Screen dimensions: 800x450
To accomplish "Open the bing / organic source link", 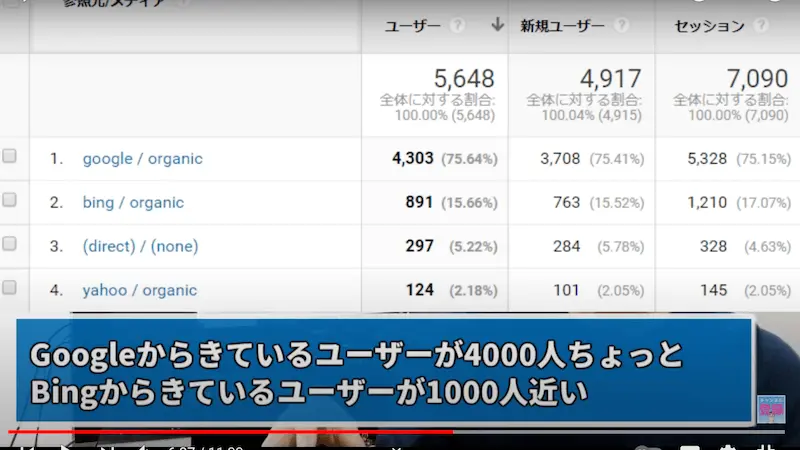I will click(x=133, y=202).
